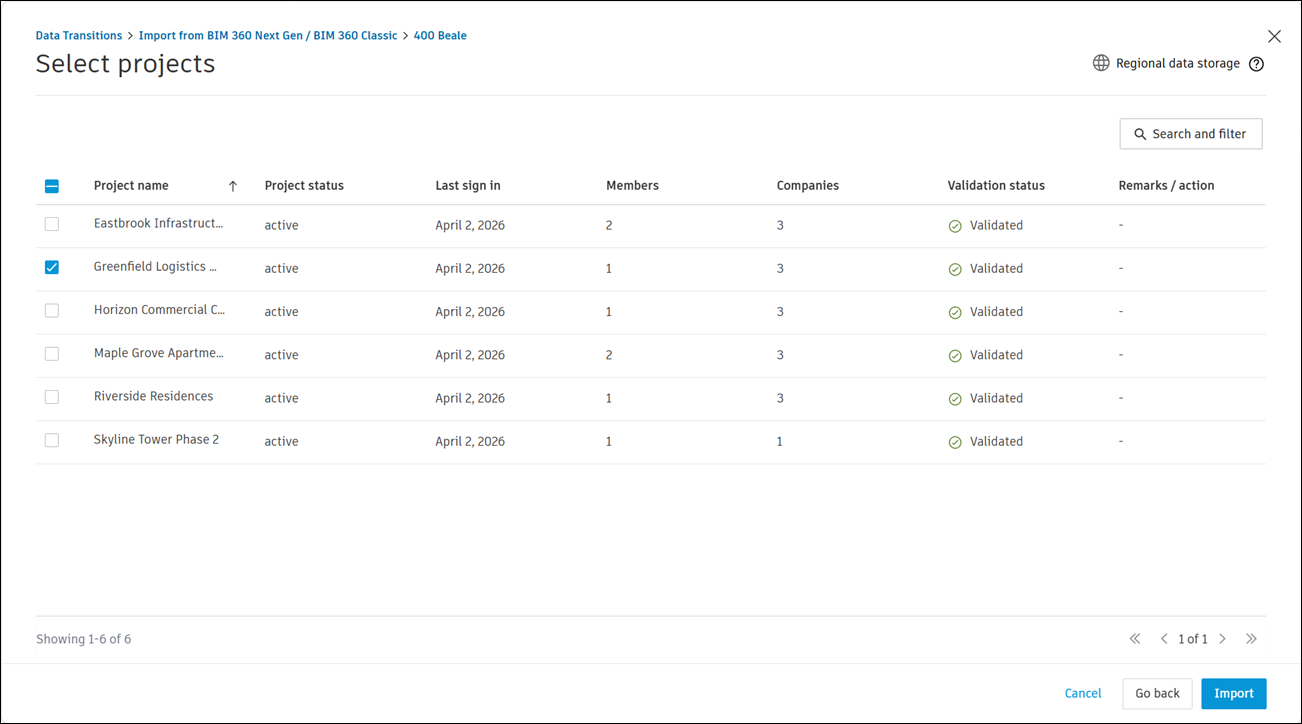Click active status in Horizon Commercial row

point(282,312)
